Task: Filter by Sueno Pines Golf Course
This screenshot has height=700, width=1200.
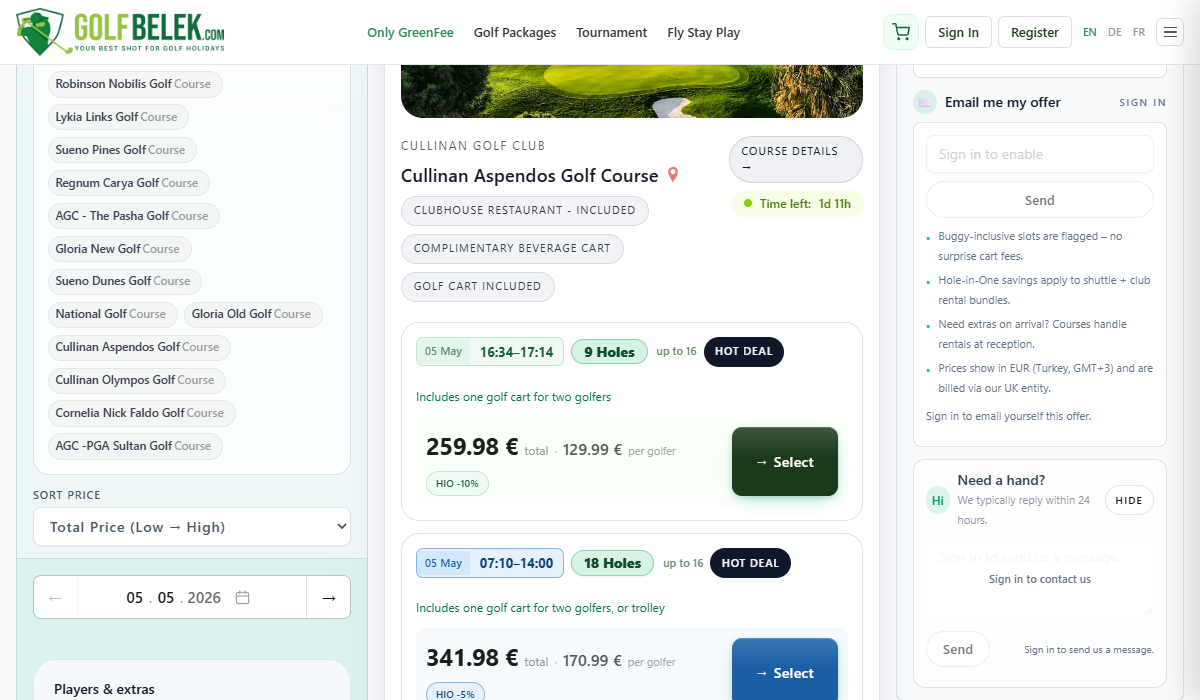Action: click(122, 150)
